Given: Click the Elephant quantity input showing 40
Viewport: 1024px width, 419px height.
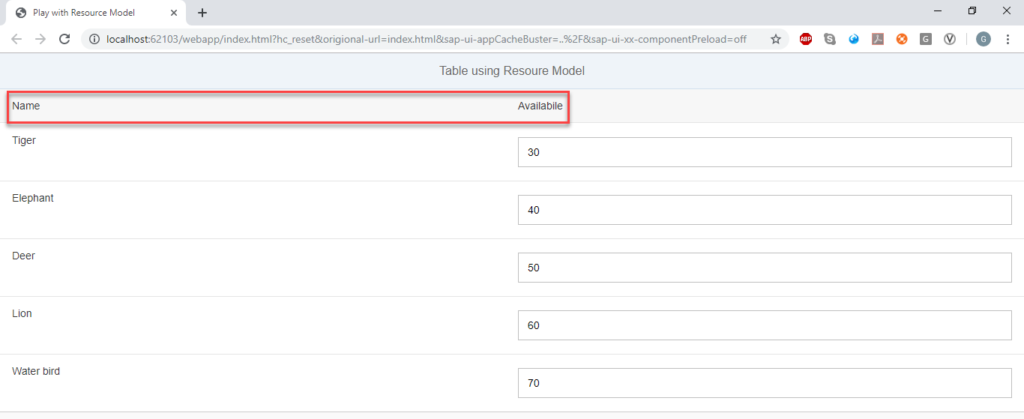Looking at the screenshot, I should click(x=765, y=210).
